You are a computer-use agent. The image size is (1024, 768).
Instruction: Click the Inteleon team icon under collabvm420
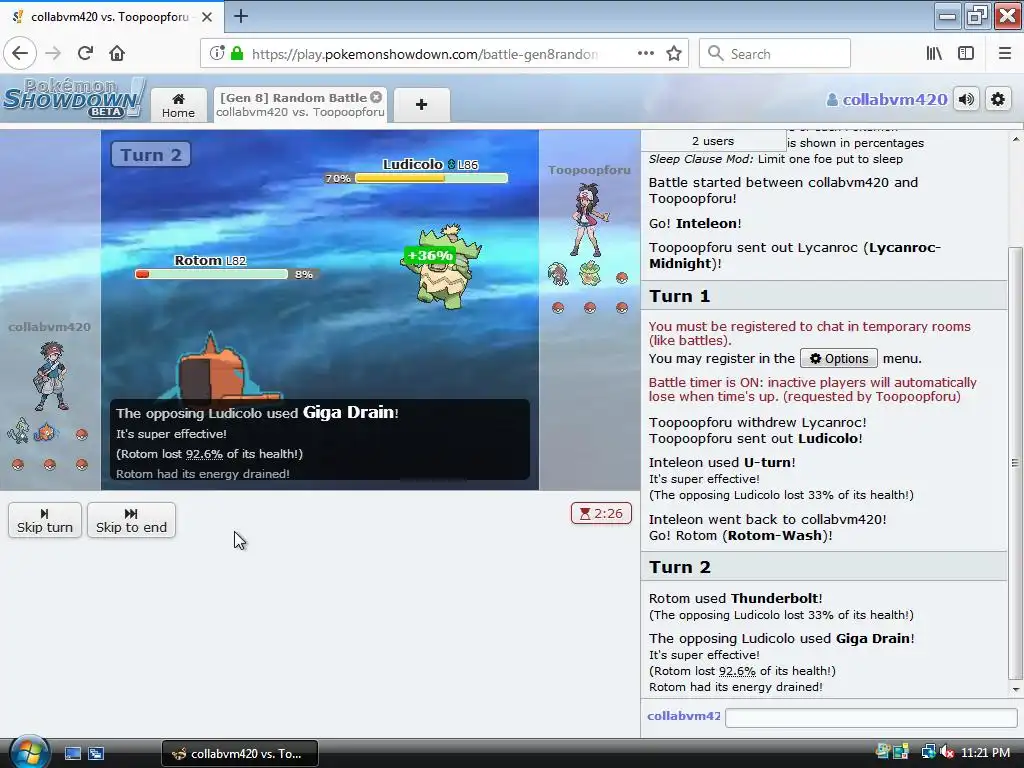pyautogui.click(x=18, y=431)
